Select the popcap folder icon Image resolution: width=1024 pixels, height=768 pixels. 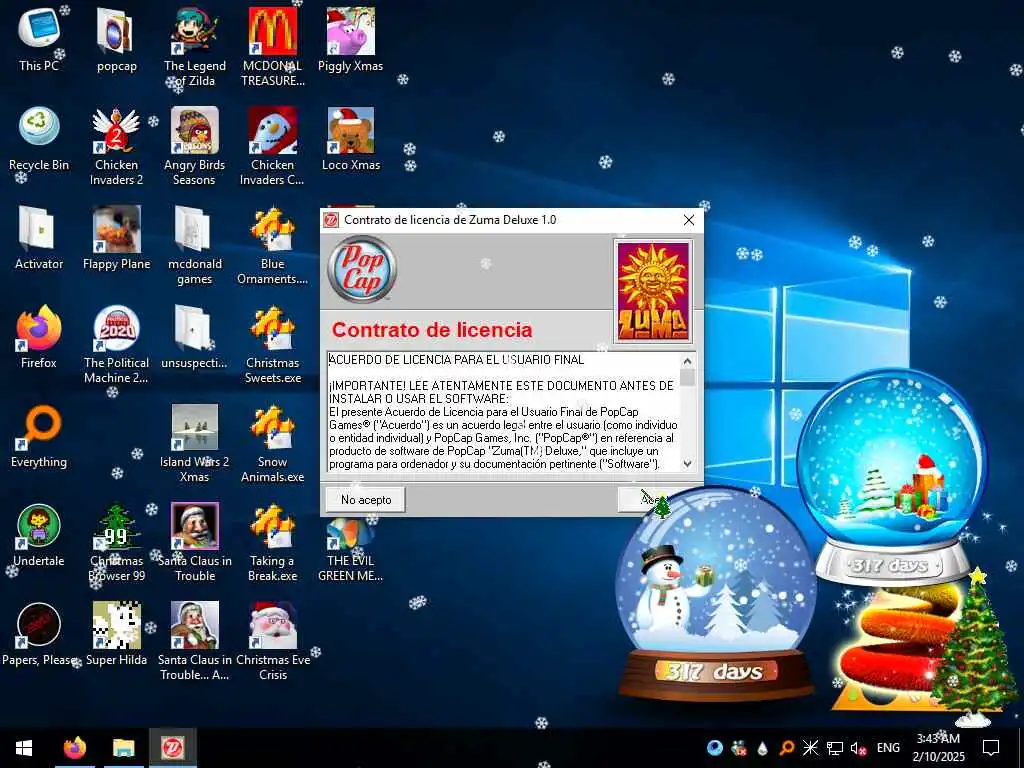click(116, 39)
